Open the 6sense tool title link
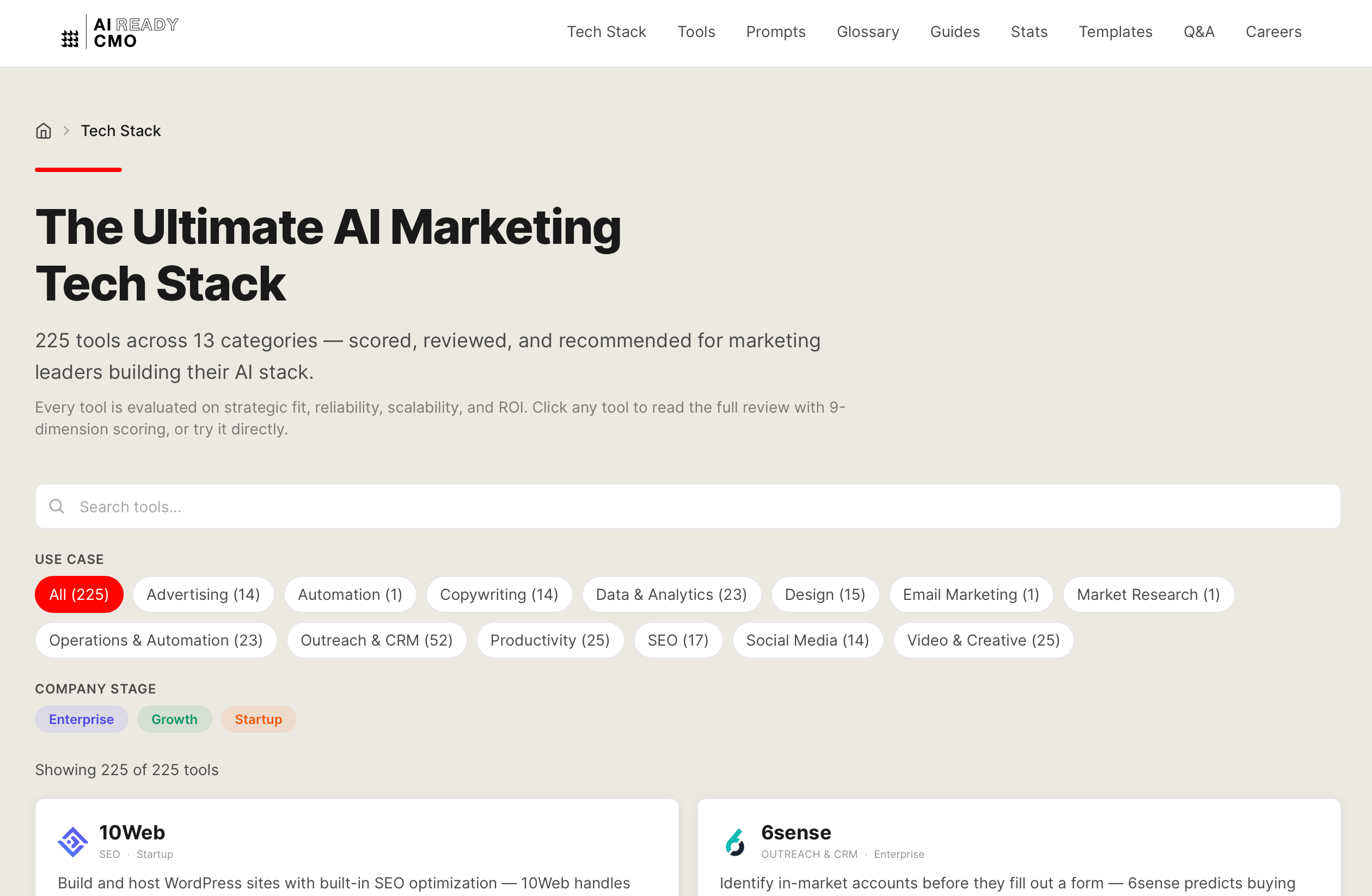Viewport: 1372px width, 896px height. point(795,832)
